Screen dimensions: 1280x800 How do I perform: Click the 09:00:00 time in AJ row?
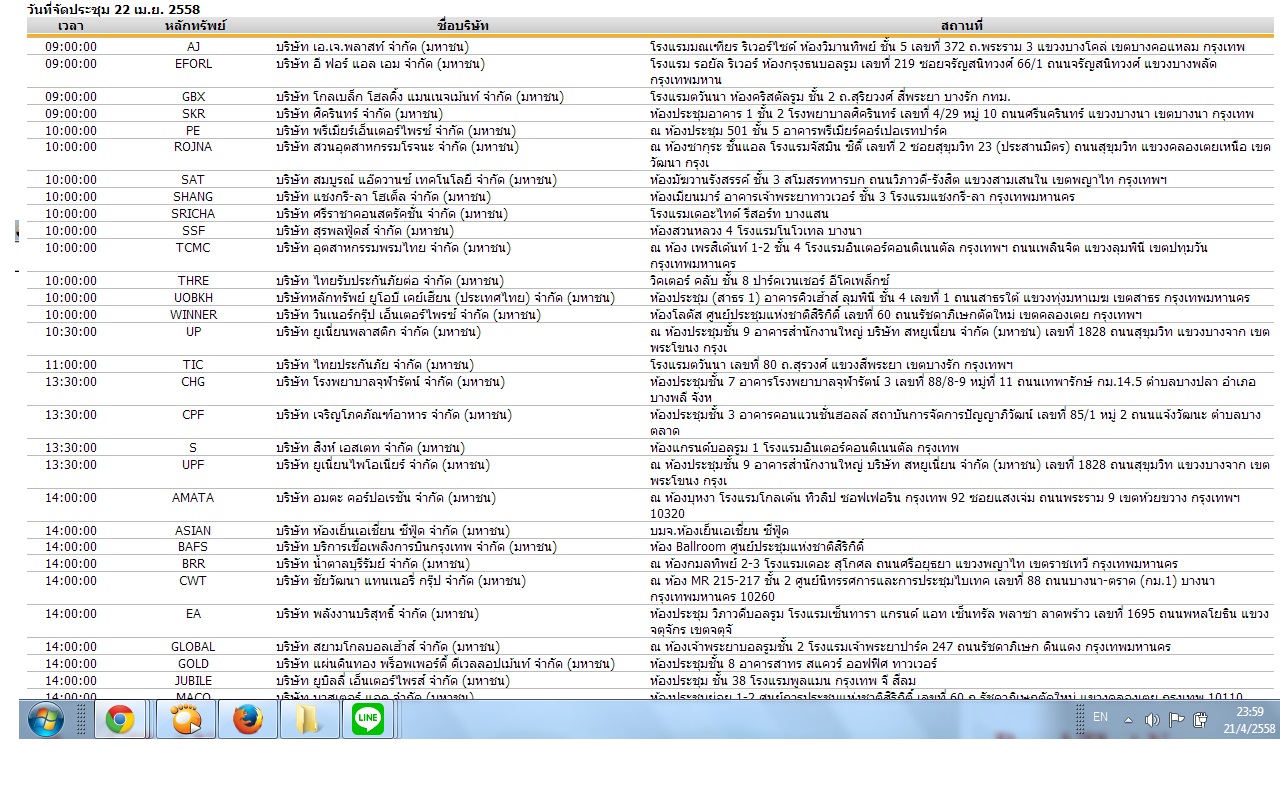[71, 47]
